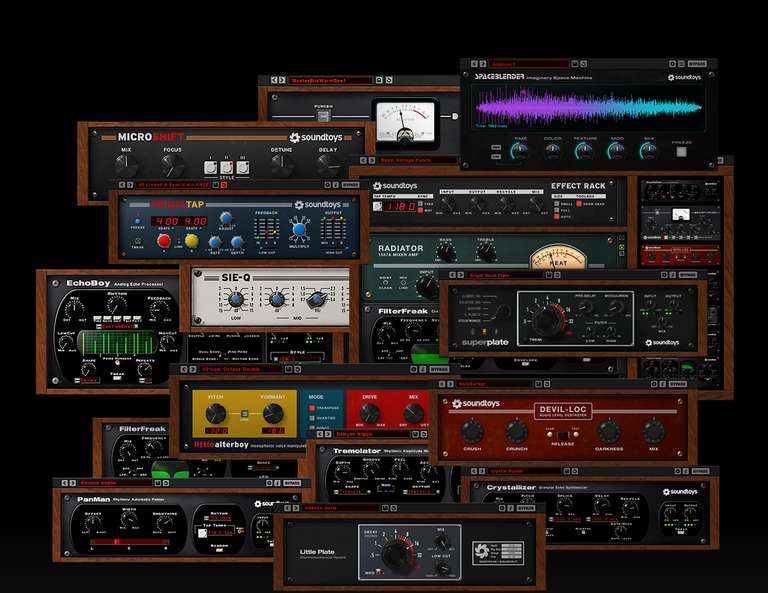
Task: Click the Soundtoys logo in PrimalTap
Action: click(317, 205)
